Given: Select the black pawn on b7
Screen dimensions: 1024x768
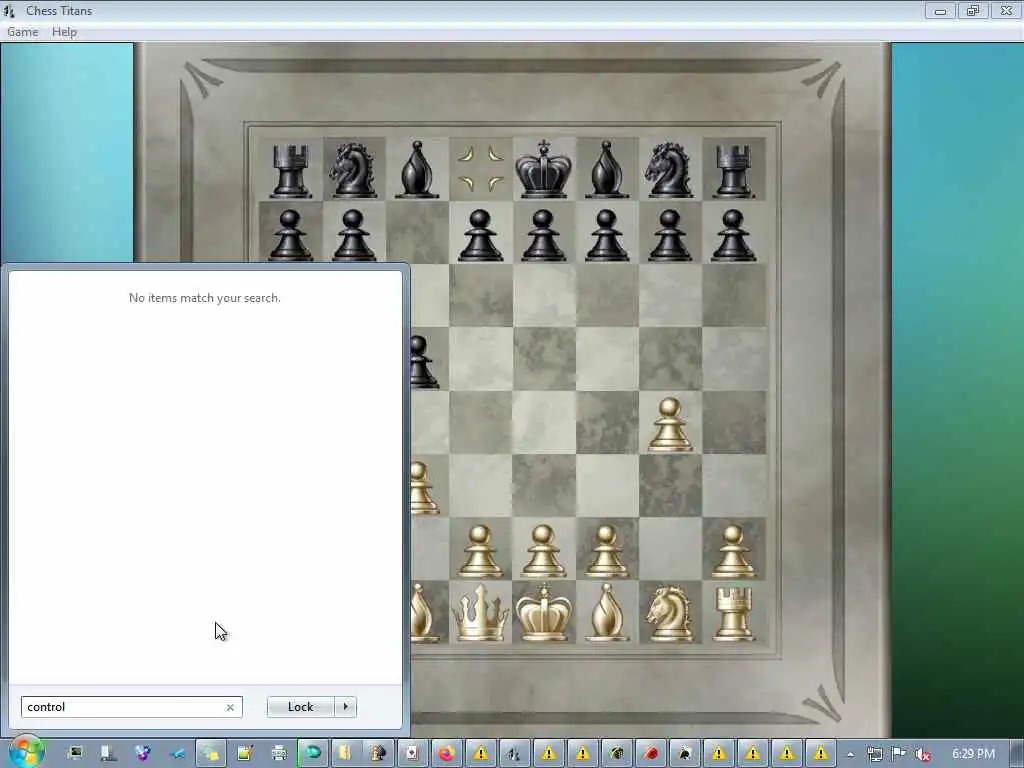Looking at the screenshot, I should [353, 235].
